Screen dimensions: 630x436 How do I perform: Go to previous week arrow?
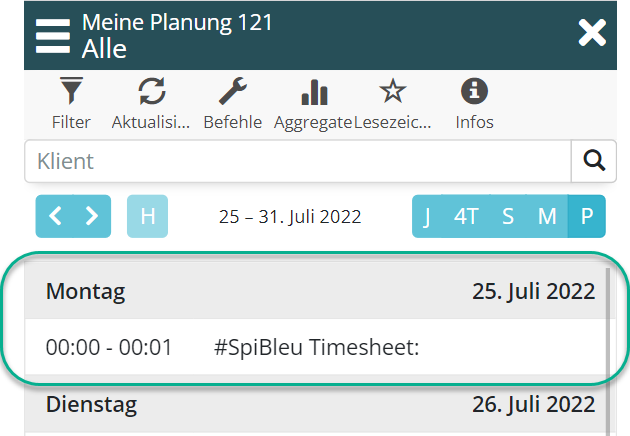56,216
